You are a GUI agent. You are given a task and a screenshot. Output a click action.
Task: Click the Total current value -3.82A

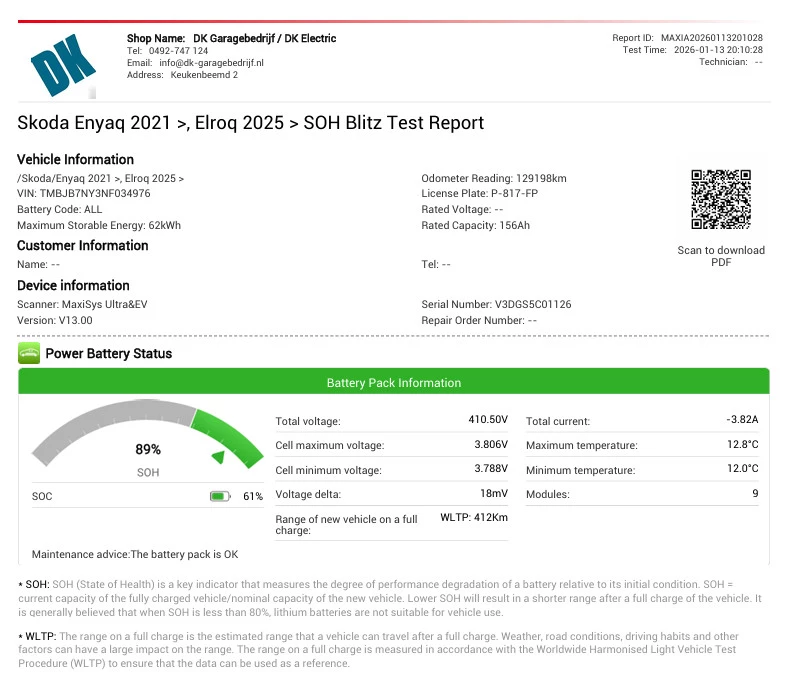tap(741, 420)
